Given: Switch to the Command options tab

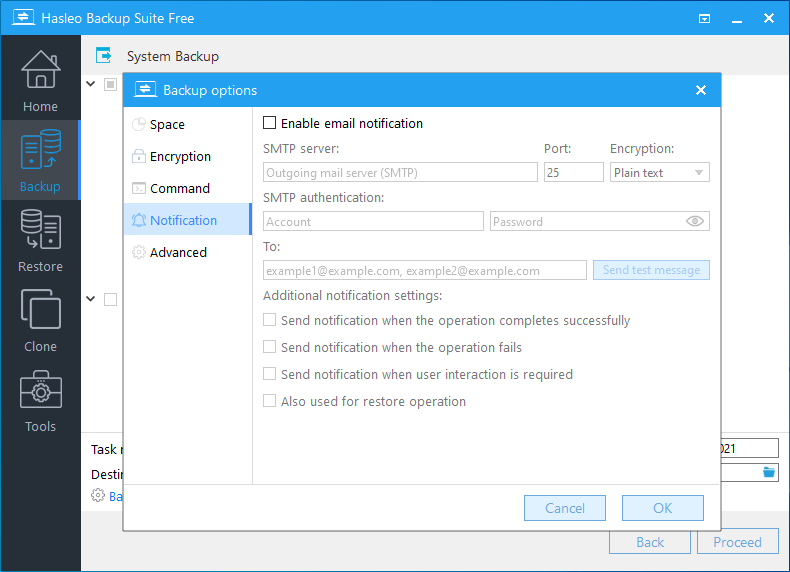Looking at the screenshot, I should [x=187, y=188].
